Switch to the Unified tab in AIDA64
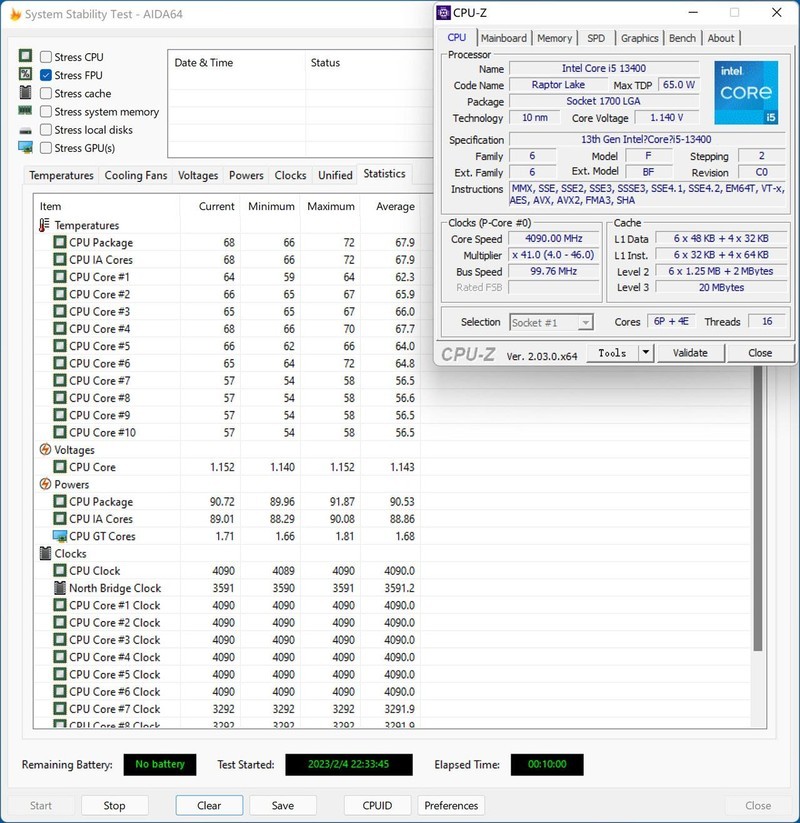800x823 pixels. coord(334,175)
